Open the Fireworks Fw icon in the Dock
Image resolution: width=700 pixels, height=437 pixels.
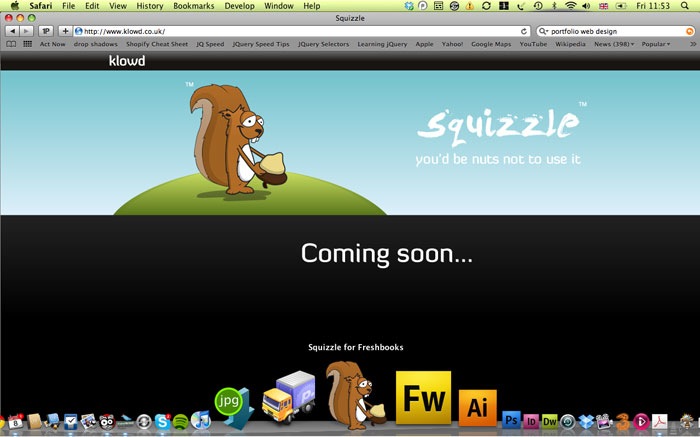point(423,397)
